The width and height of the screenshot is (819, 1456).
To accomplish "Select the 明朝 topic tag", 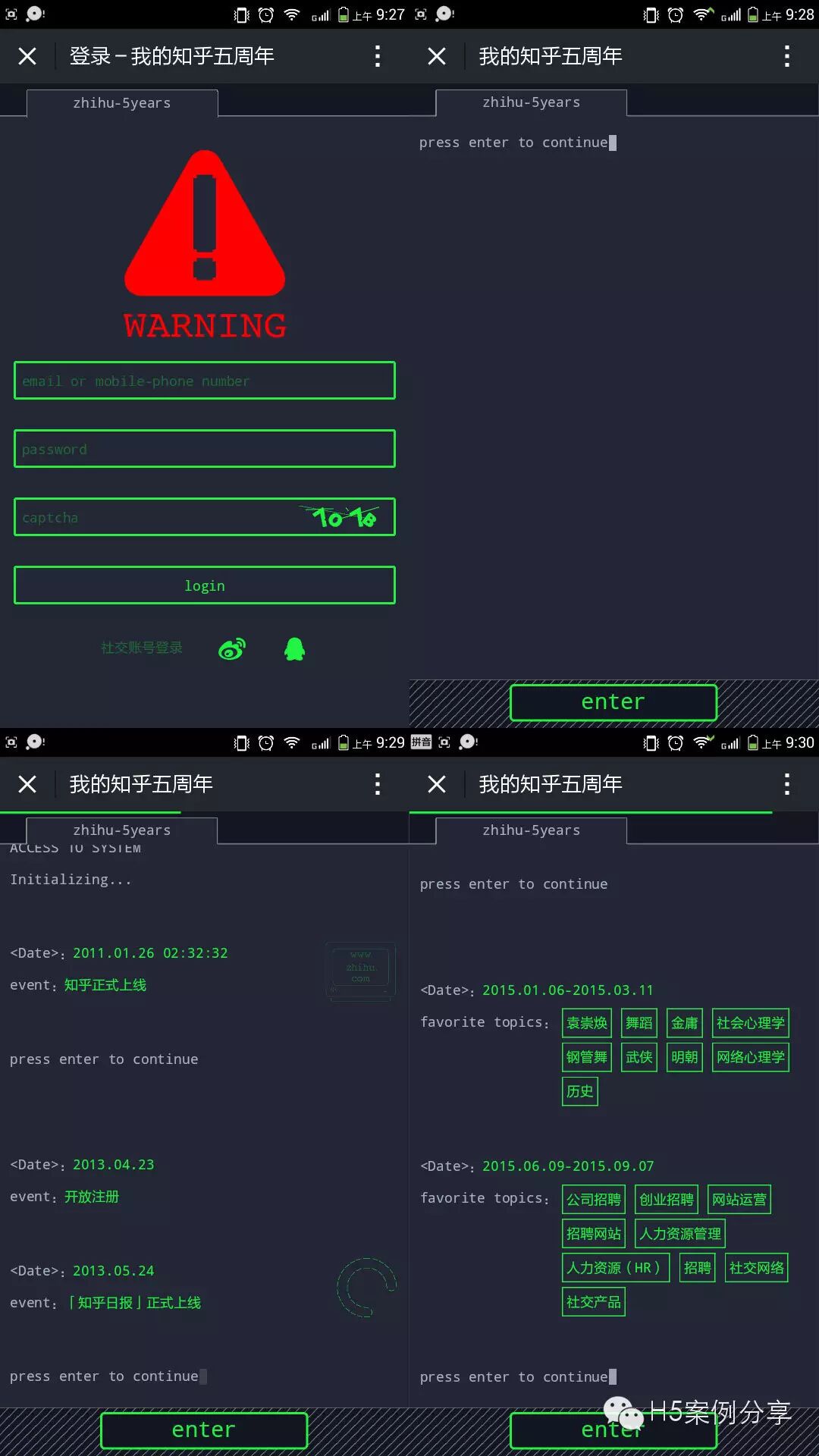I will click(685, 1057).
